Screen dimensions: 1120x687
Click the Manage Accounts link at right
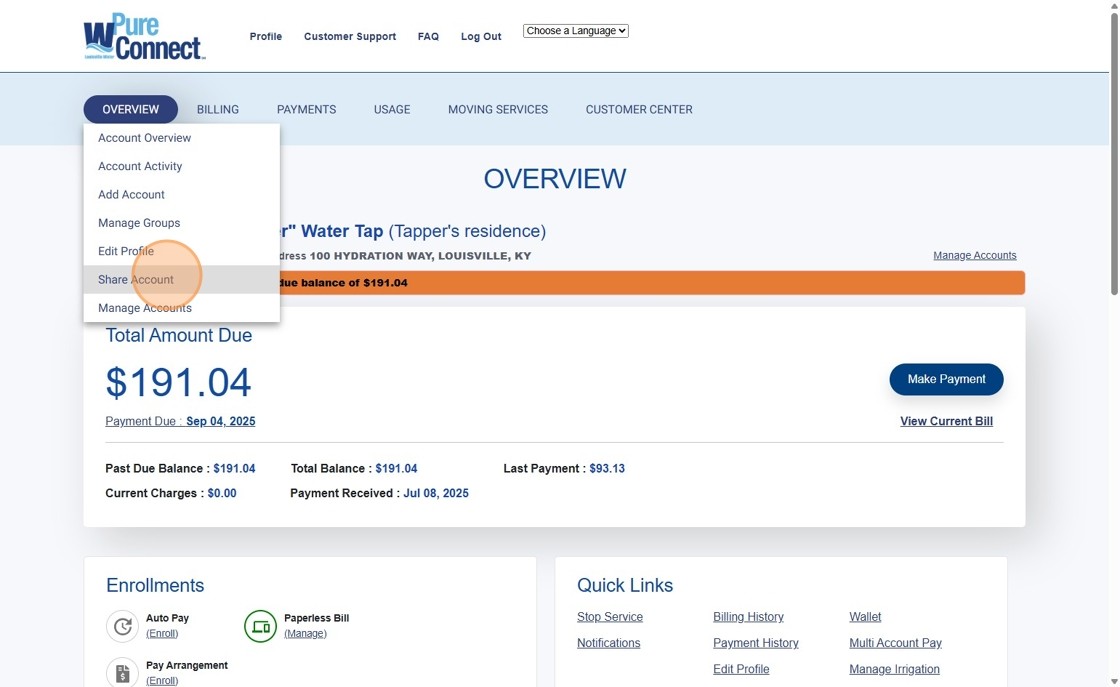tap(974, 255)
